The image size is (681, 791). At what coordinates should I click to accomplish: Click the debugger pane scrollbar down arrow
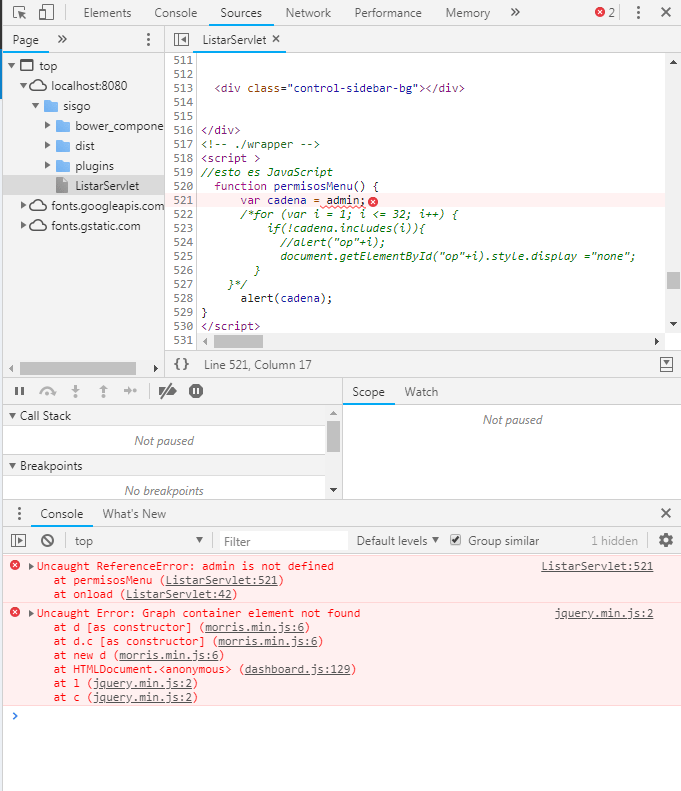tap(333, 490)
